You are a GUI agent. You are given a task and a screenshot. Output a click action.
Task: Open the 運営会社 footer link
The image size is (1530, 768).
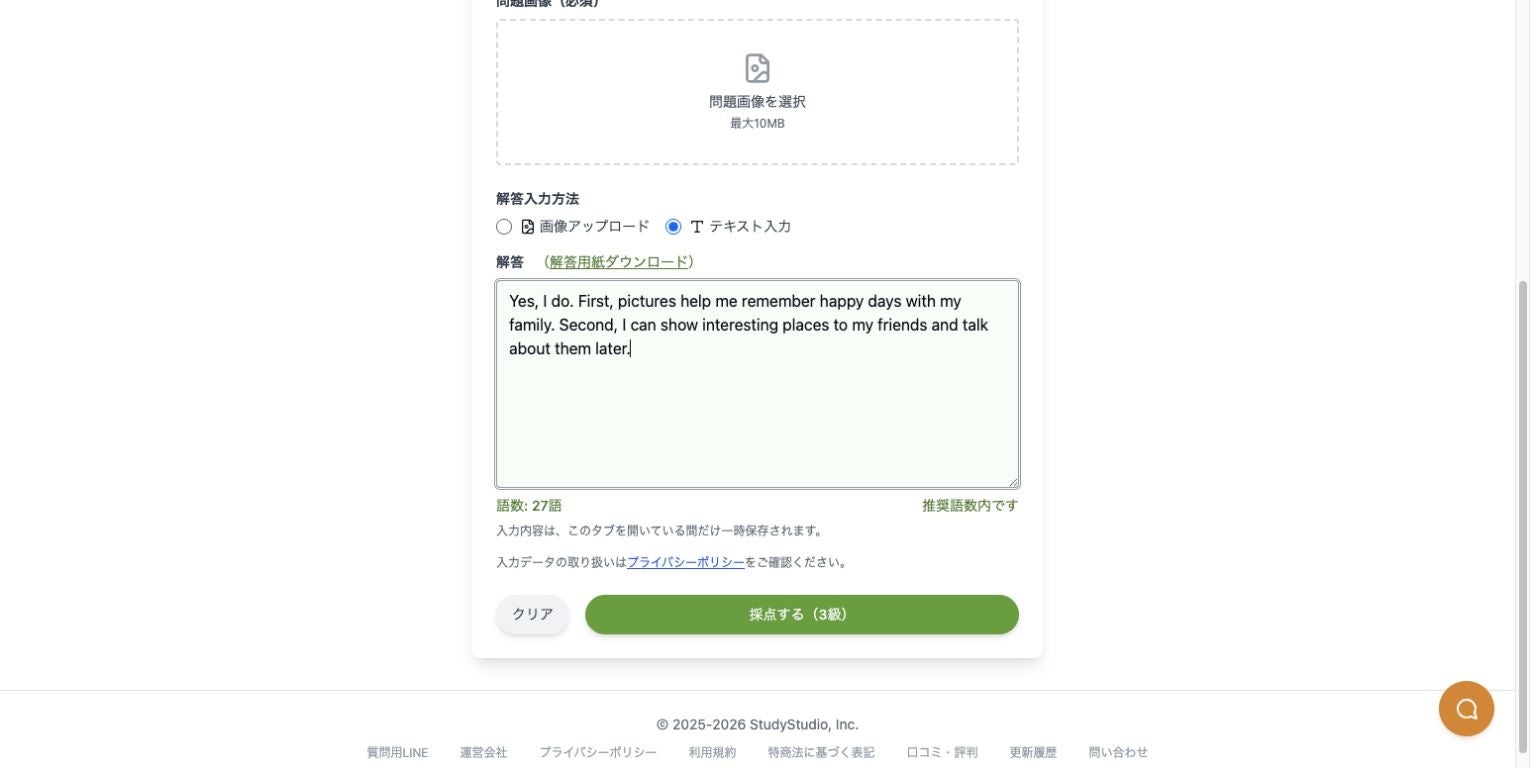click(483, 752)
